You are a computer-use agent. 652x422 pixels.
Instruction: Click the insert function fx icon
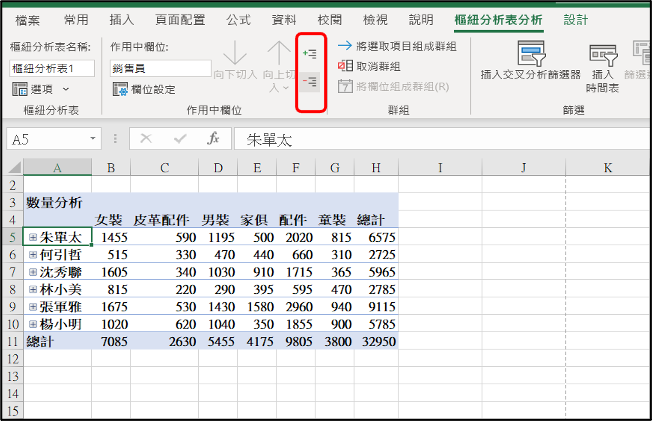[x=213, y=138]
